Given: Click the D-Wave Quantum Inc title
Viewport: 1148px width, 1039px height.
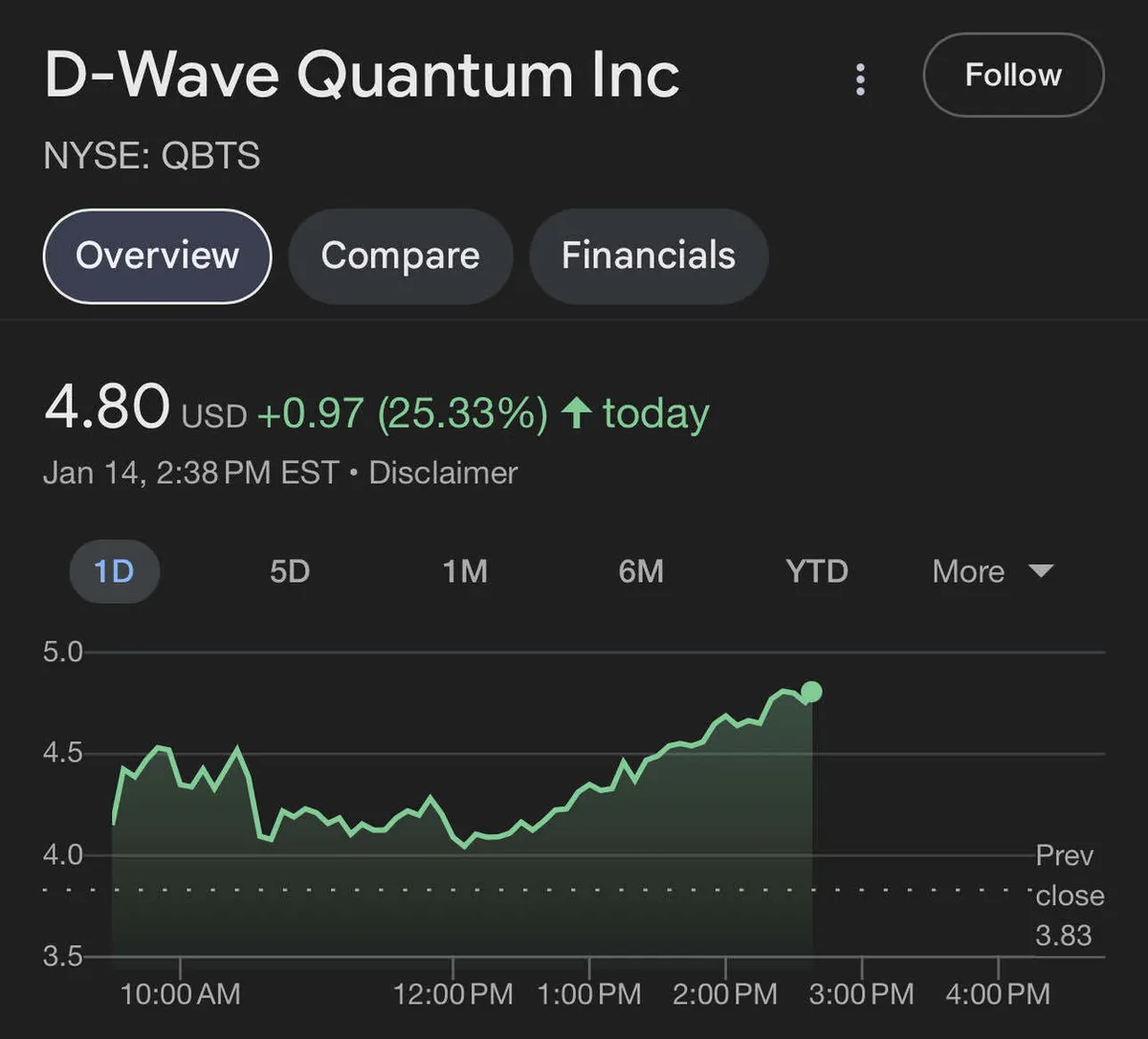Looking at the screenshot, I should pyautogui.click(x=362, y=76).
